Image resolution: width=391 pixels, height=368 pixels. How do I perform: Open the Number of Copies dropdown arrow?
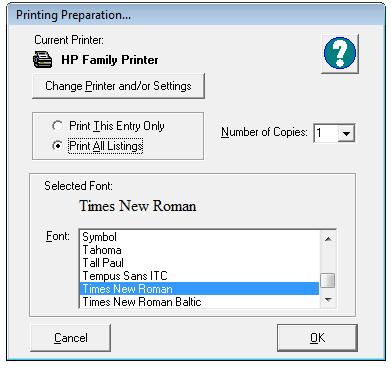(x=346, y=133)
